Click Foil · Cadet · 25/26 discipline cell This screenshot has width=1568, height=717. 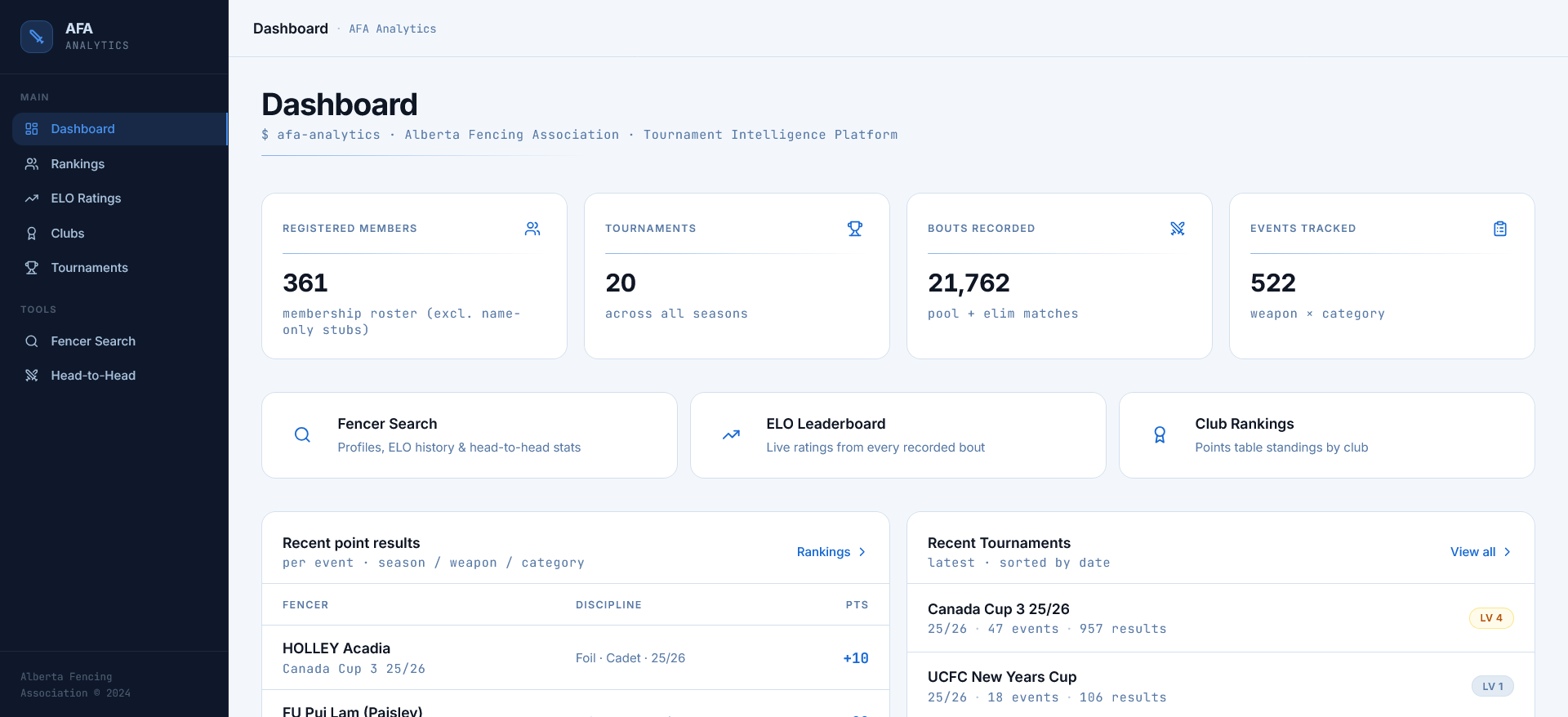(630, 658)
